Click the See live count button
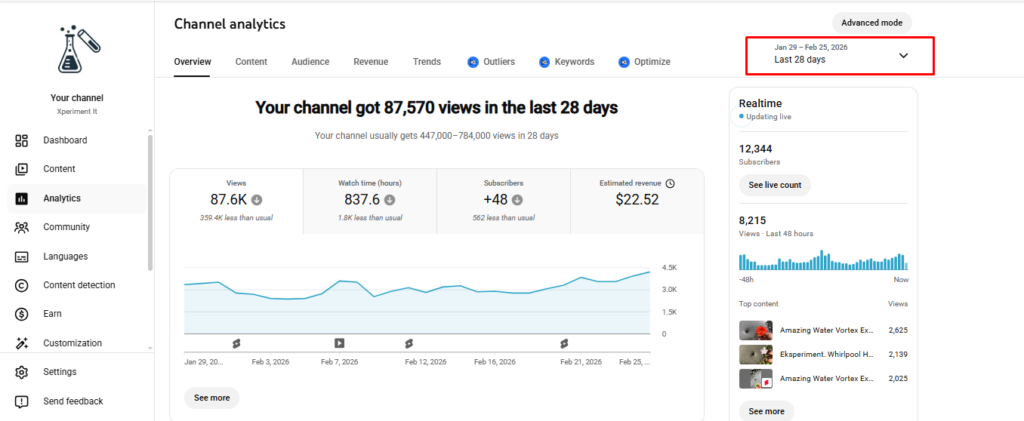Screen dimensions: 1024x421 (774, 185)
